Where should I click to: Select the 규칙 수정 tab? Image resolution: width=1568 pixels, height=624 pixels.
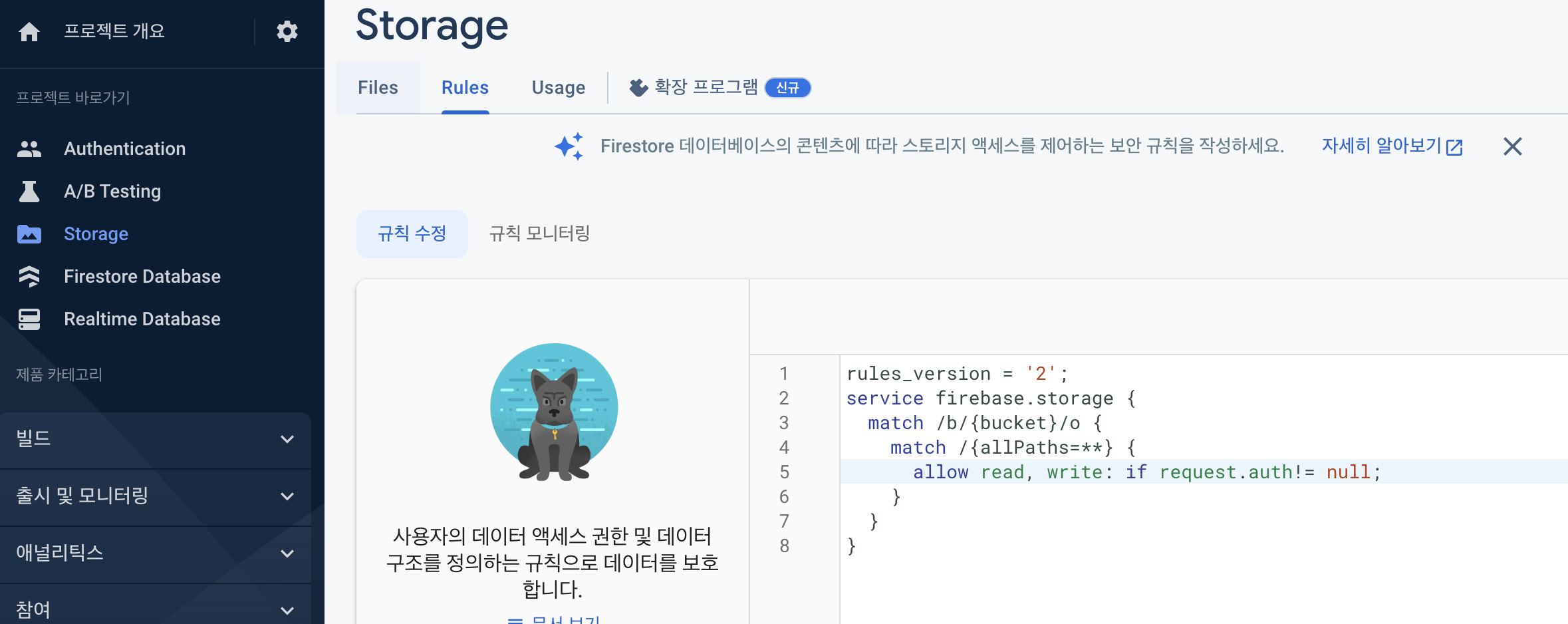(x=412, y=234)
